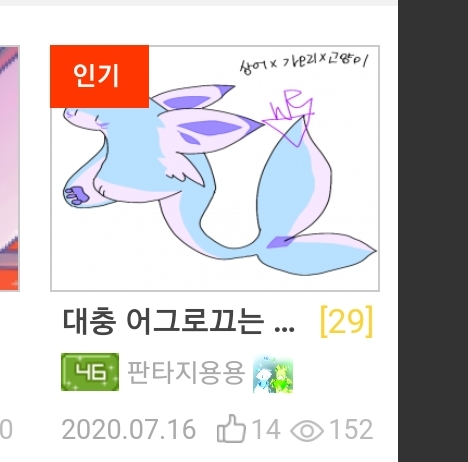This screenshot has height=462, width=468.
Task: Click the post date 2020.07.16
Action: point(129,429)
